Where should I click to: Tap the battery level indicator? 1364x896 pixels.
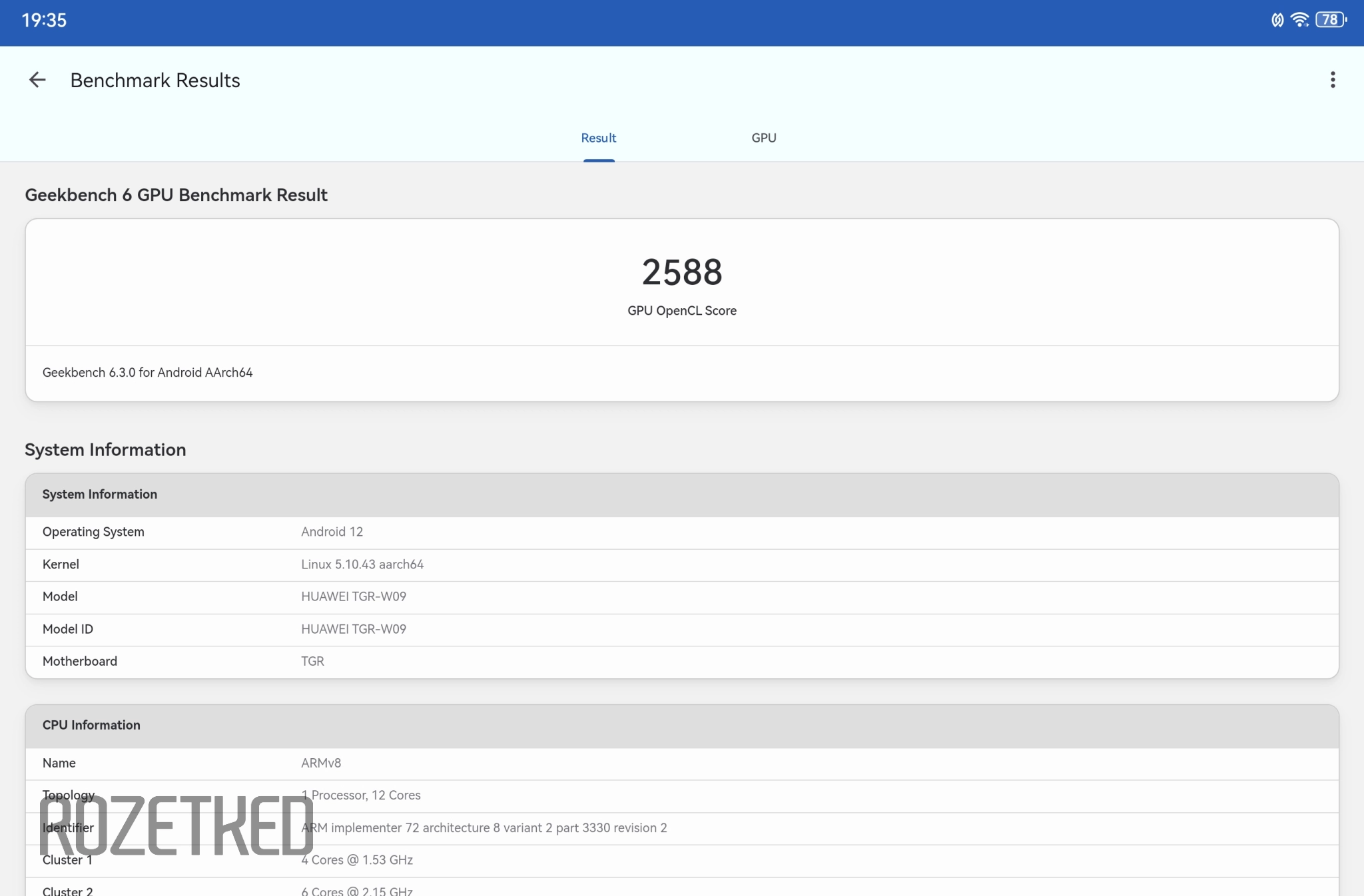(1330, 20)
